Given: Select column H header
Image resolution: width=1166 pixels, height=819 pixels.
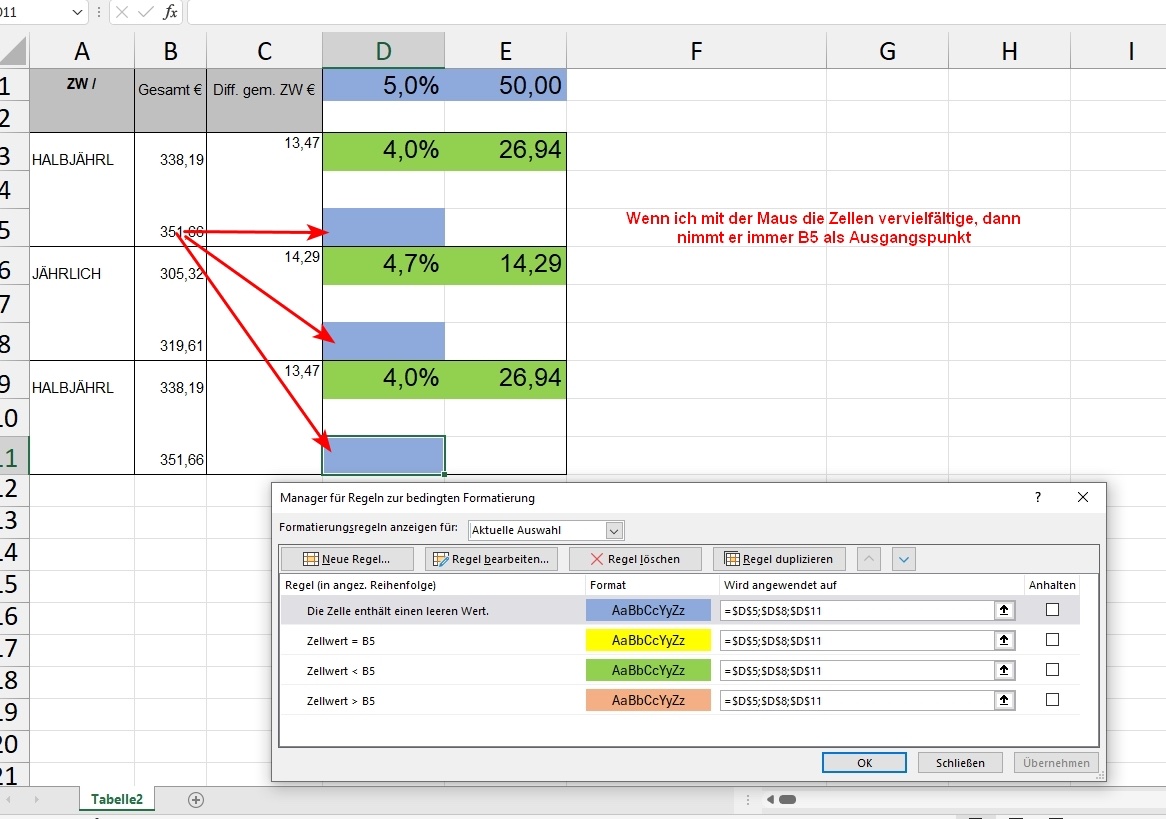Looking at the screenshot, I should click(1009, 51).
